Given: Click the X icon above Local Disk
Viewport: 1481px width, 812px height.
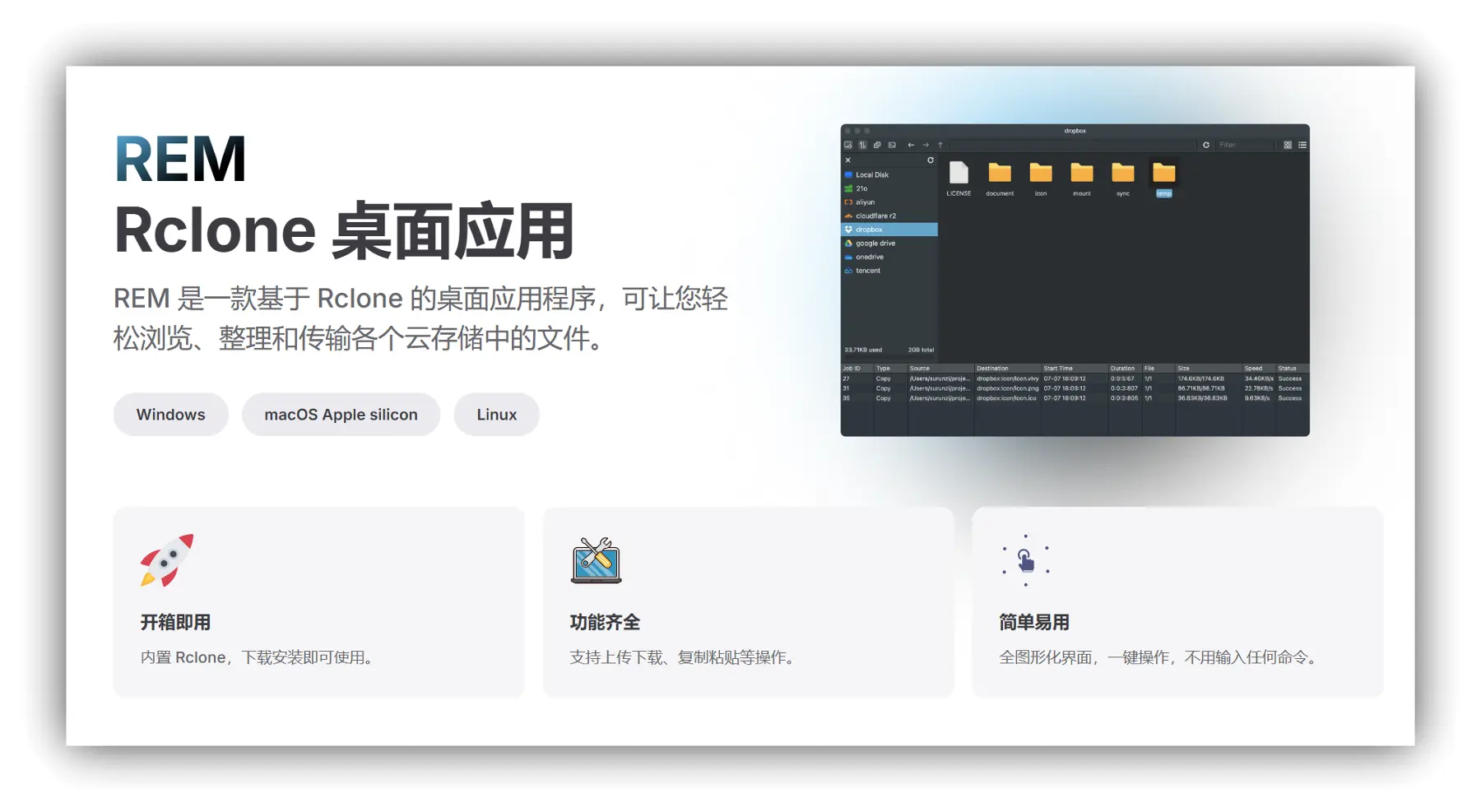Looking at the screenshot, I should pos(848,160).
